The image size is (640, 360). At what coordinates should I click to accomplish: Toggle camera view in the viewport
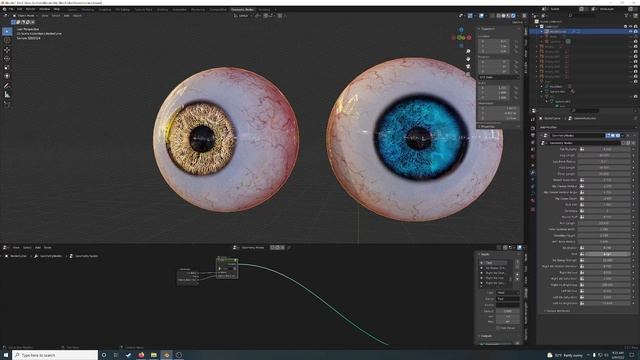[x=468, y=67]
